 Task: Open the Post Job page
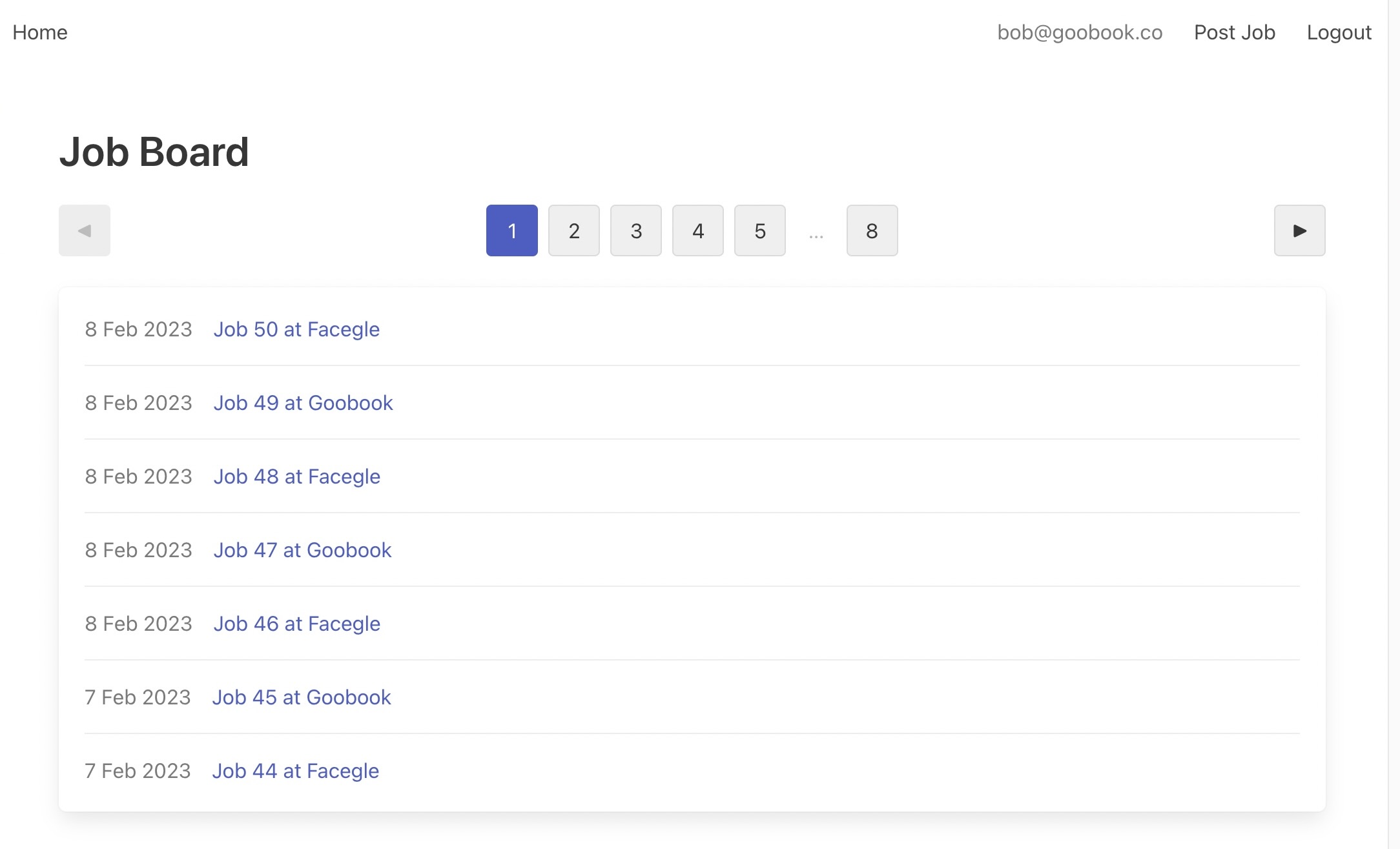pyautogui.click(x=1234, y=32)
